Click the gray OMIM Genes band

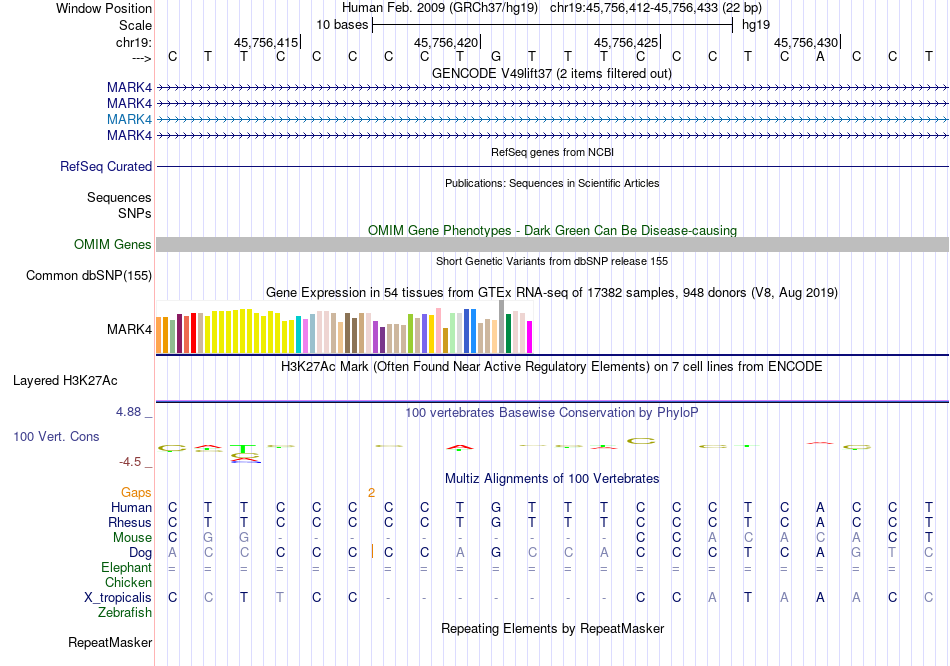(x=552, y=244)
